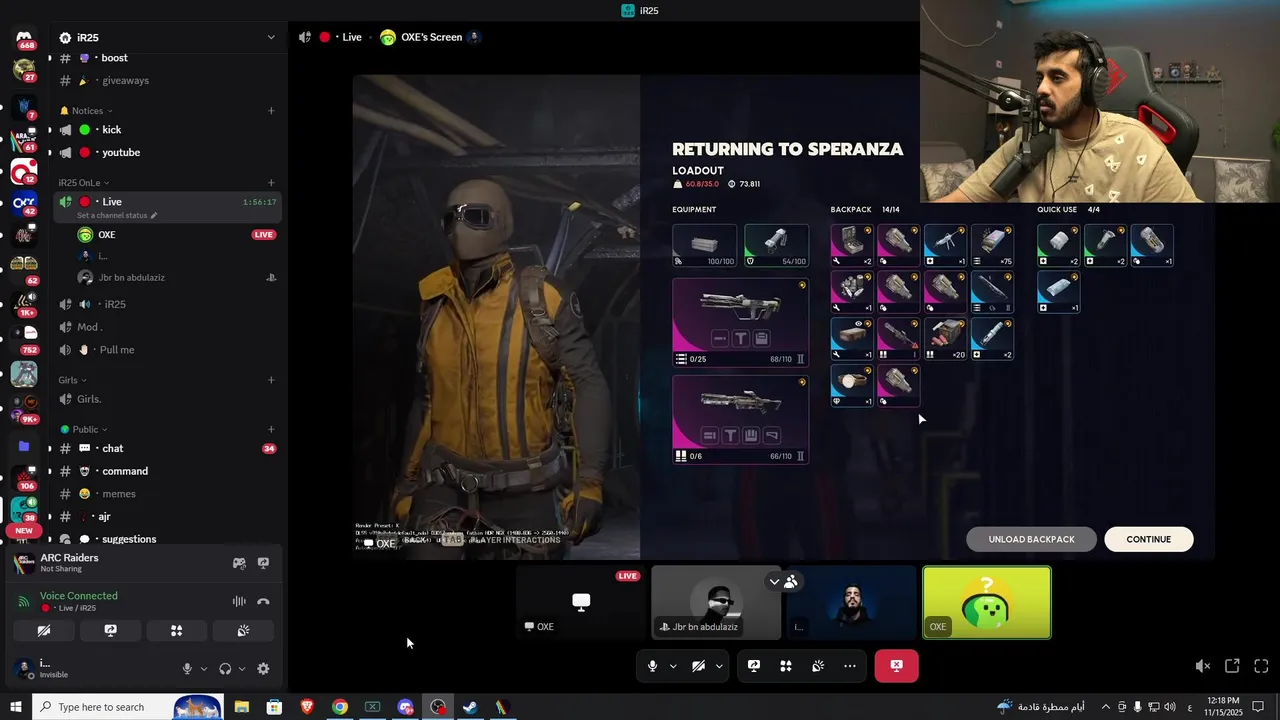
Task: Open the chat text channel
Action: pyautogui.click(x=167, y=449)
